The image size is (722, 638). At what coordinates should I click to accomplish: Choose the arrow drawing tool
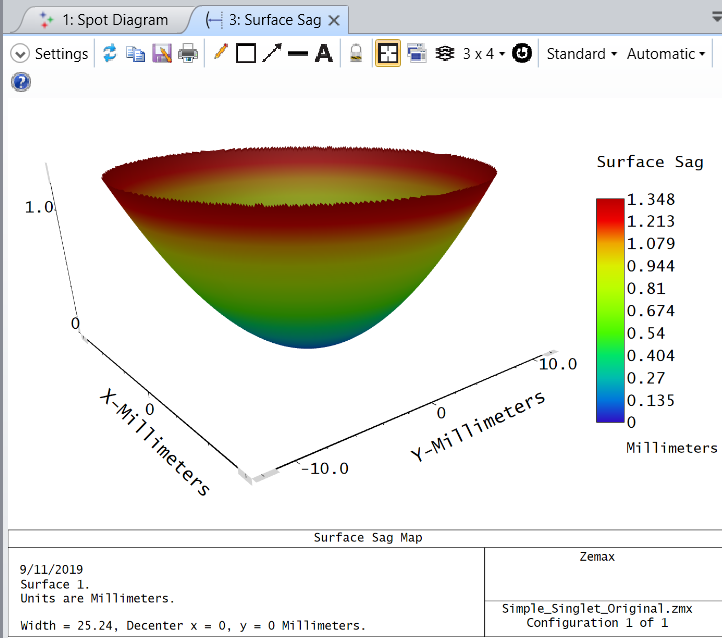[272, 53]
